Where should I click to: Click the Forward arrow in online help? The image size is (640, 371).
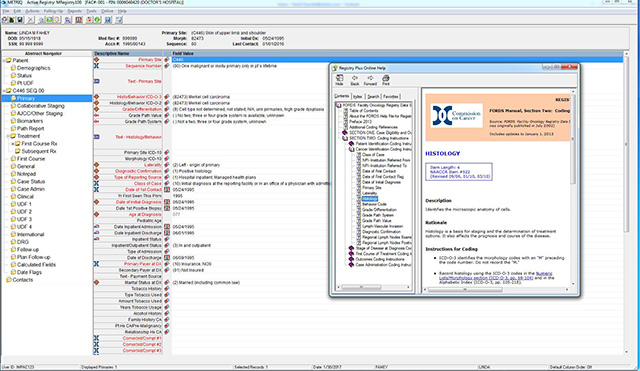pos(370,78)
